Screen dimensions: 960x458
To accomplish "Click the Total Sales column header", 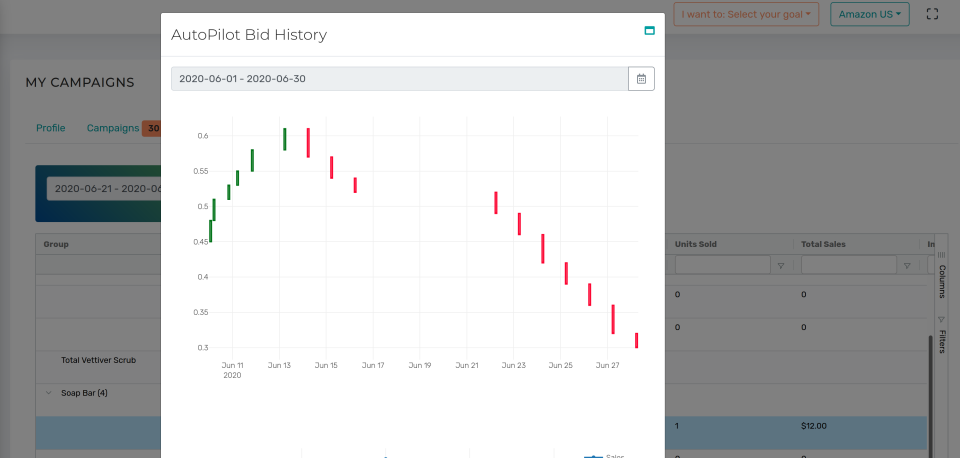I will pos(825,244).
